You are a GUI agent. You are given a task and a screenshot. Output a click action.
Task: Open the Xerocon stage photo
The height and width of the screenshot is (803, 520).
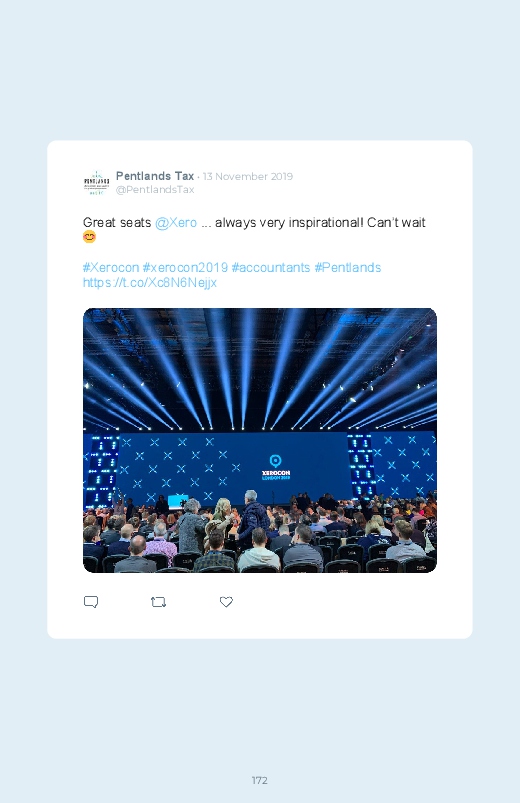pos(260,440)
